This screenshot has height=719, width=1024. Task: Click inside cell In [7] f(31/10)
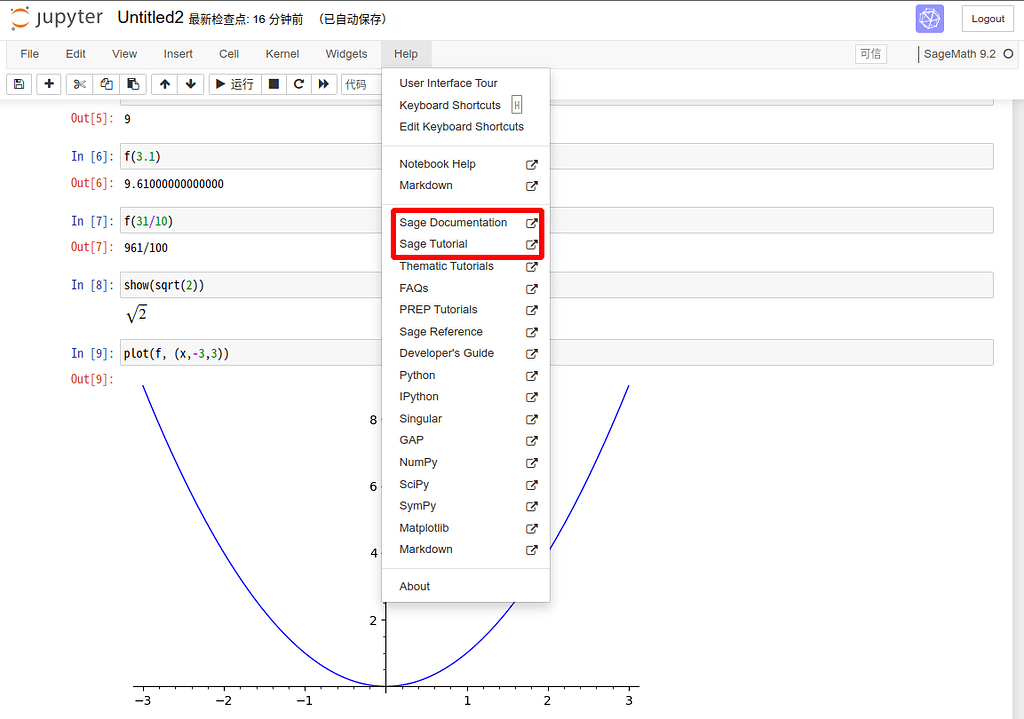pyautogui.click(x=556, y=221)
